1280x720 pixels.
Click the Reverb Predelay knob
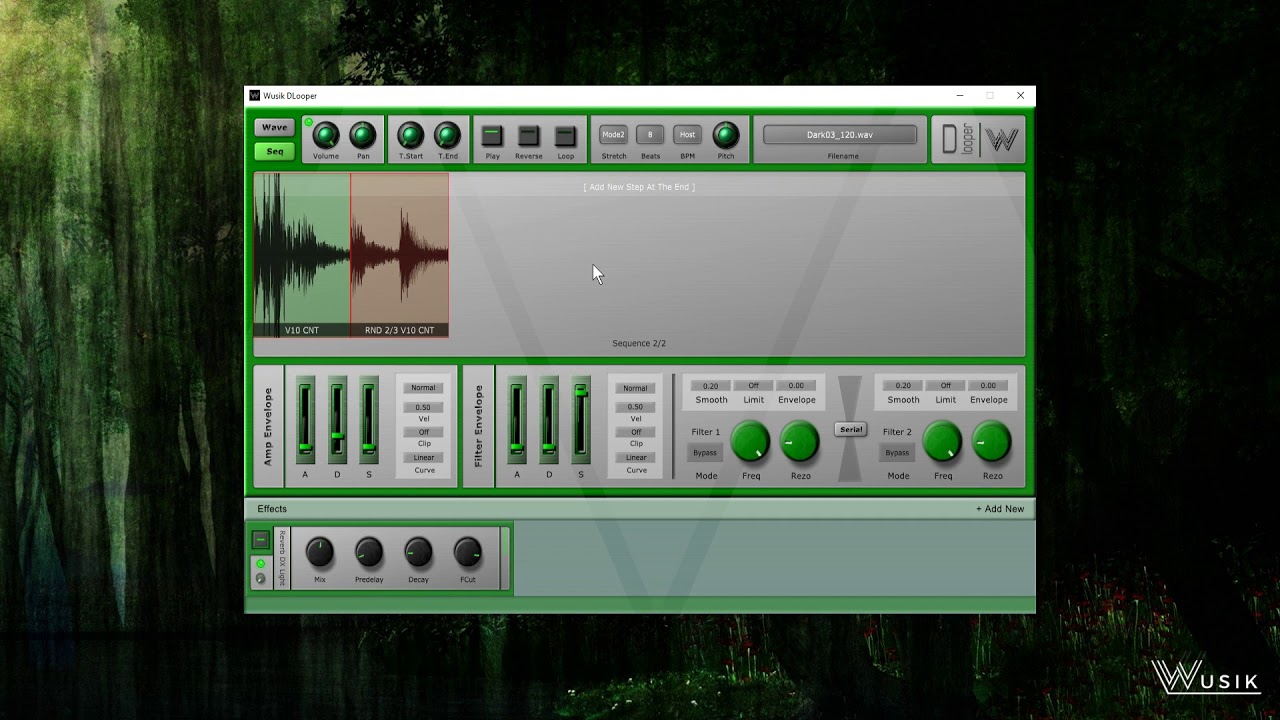pos(369,552)
